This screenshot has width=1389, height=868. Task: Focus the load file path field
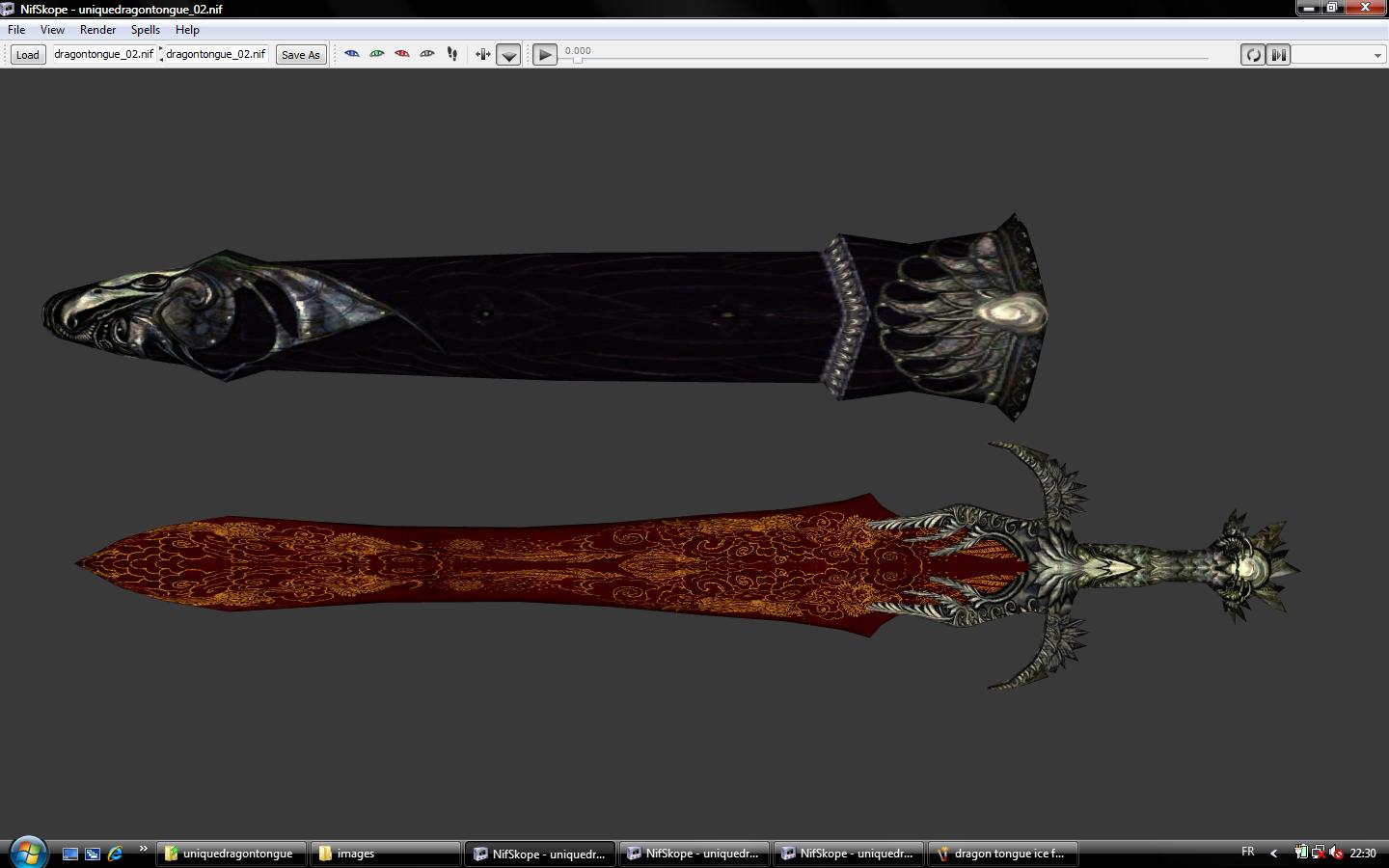(x=103, y=54)
